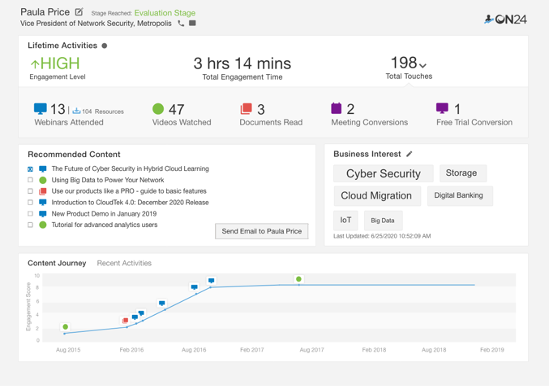Click the Last Updated timestamp
Viewport: 549px width, 388px height.
(x=382, y=236)
